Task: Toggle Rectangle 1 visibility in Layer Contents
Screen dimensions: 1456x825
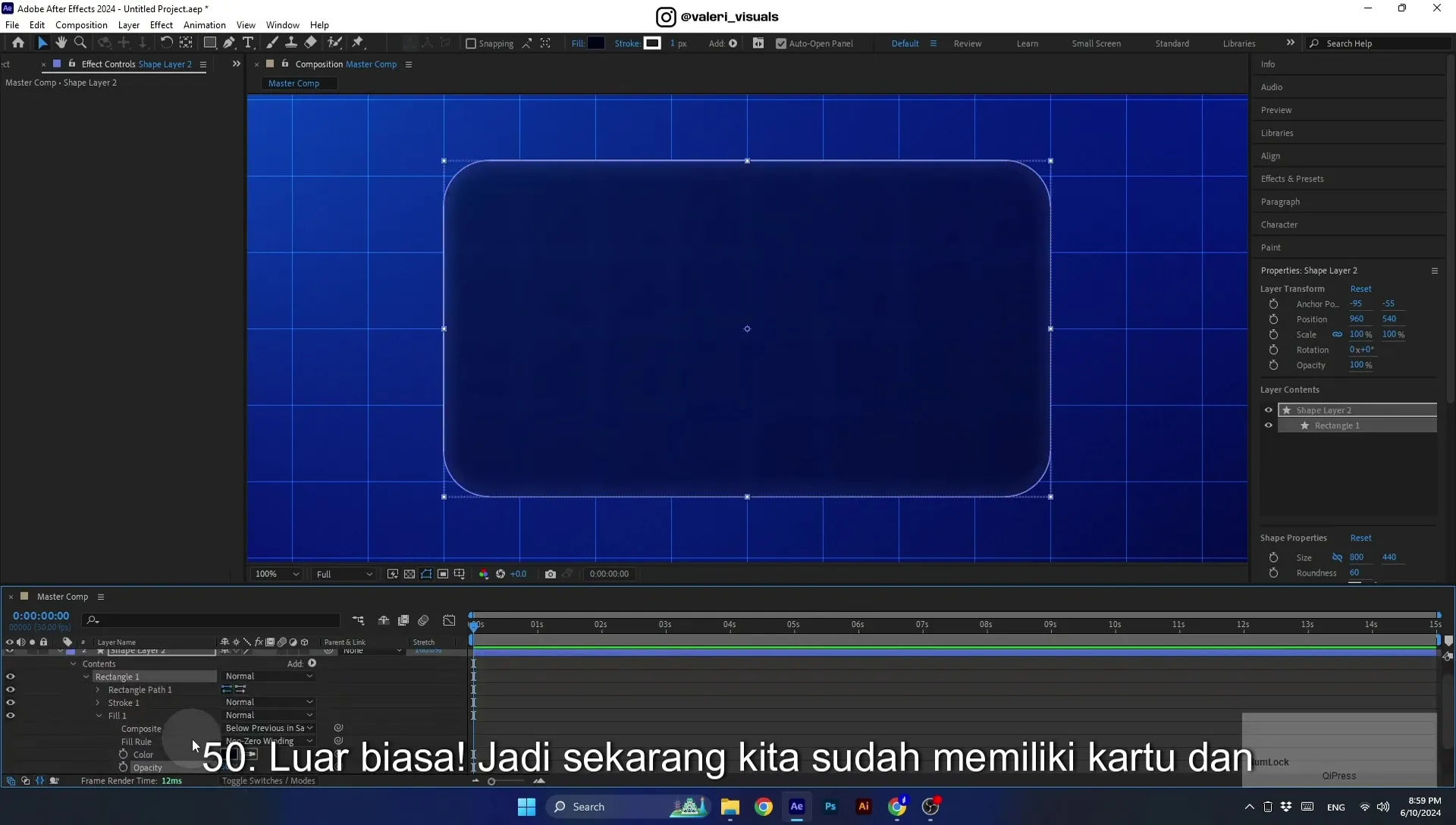Action: click(x=1268, y=425)
